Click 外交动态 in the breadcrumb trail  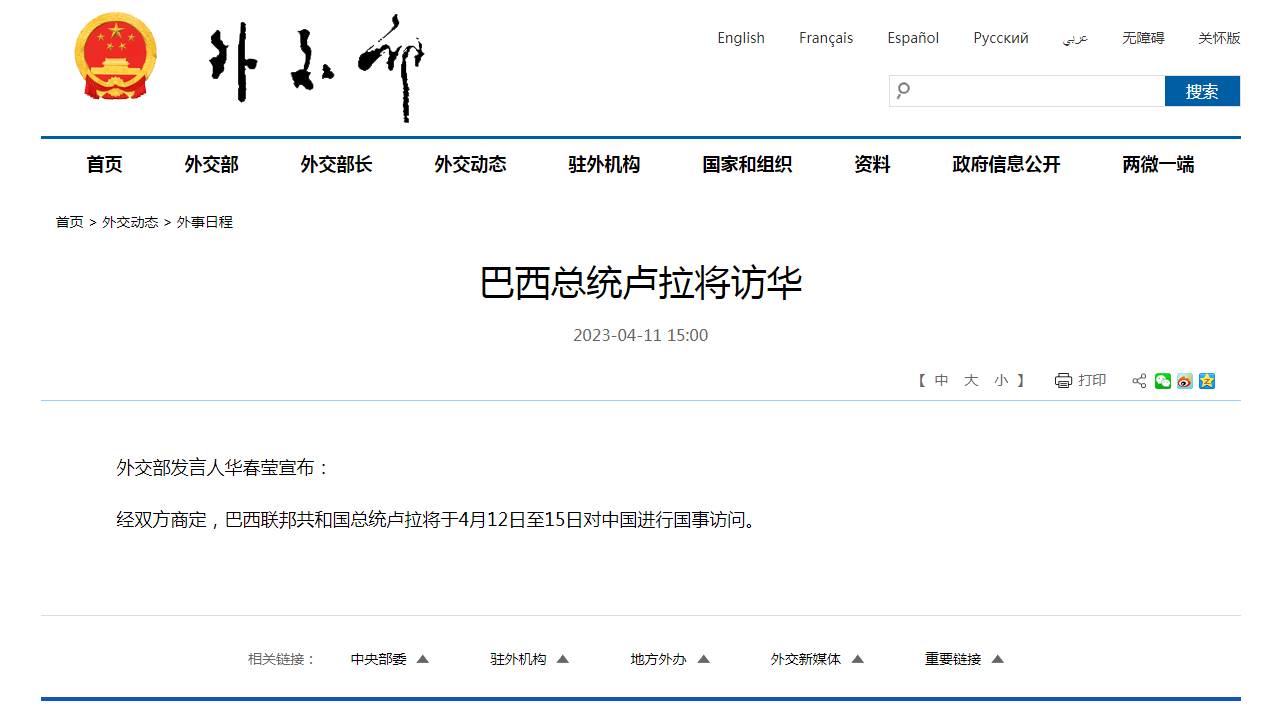pos(130,222)
